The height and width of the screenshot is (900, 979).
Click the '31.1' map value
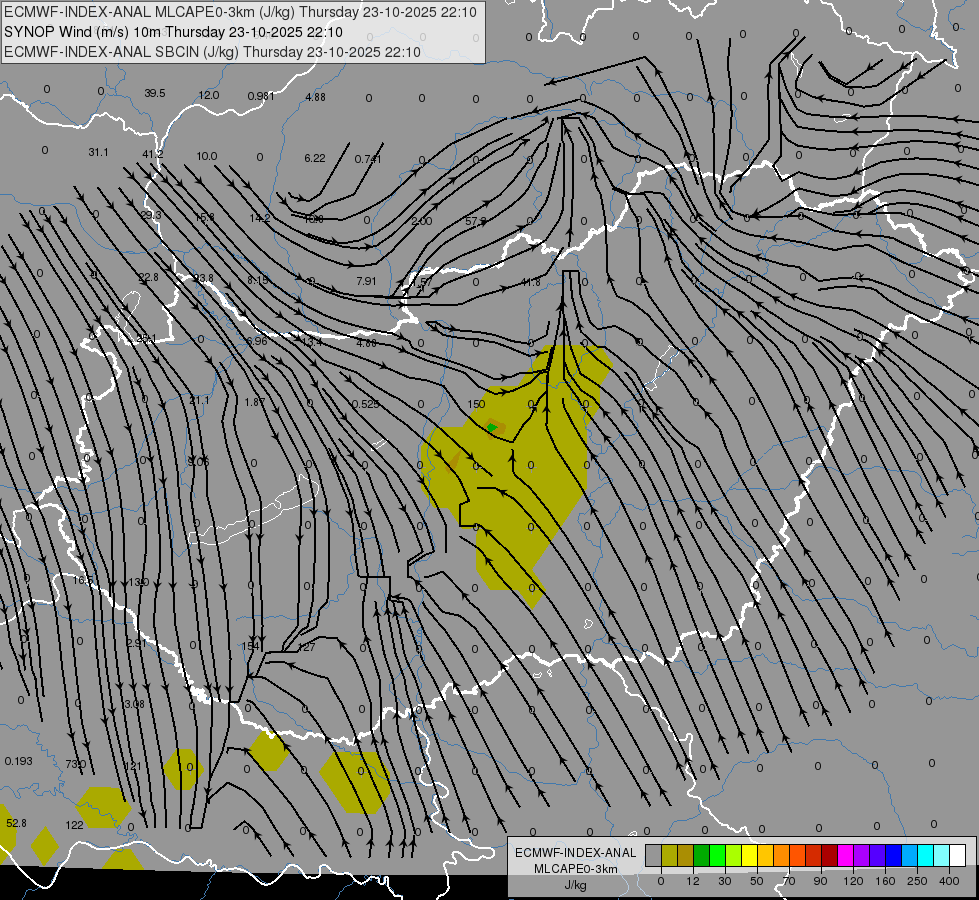[x=98, y=152]
